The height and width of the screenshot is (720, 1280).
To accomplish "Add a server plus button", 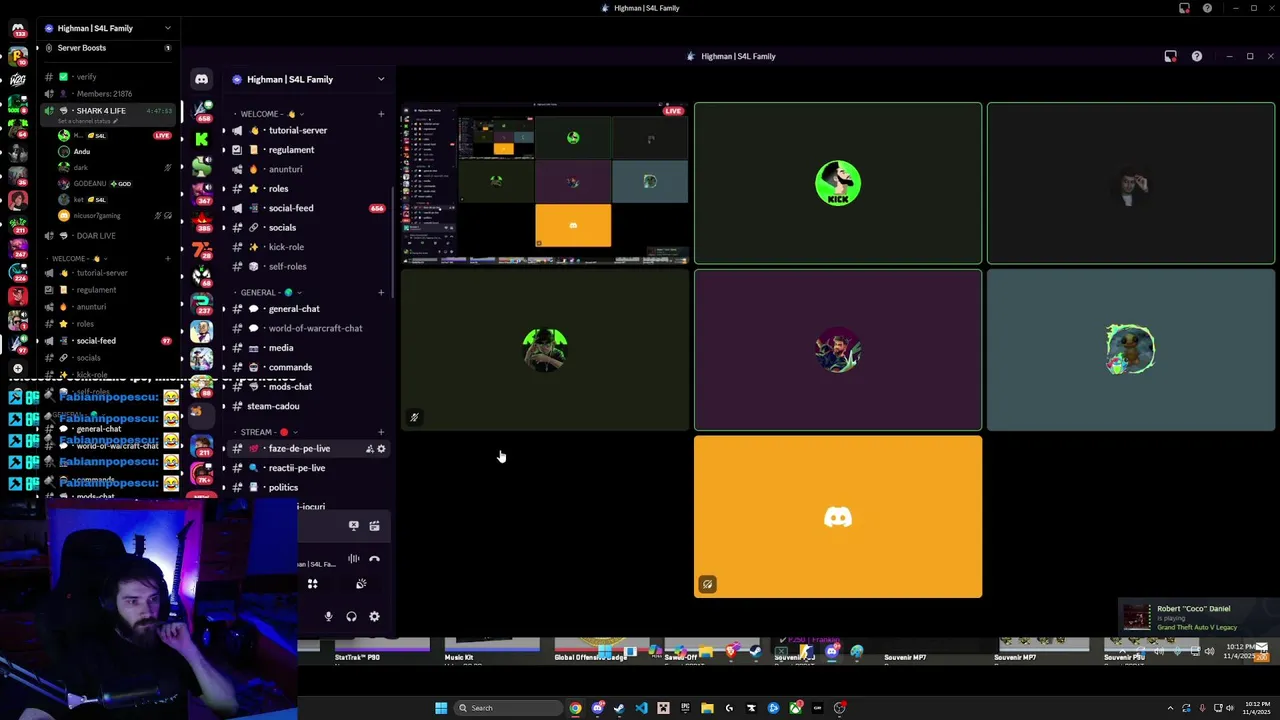I will [17, 368].
